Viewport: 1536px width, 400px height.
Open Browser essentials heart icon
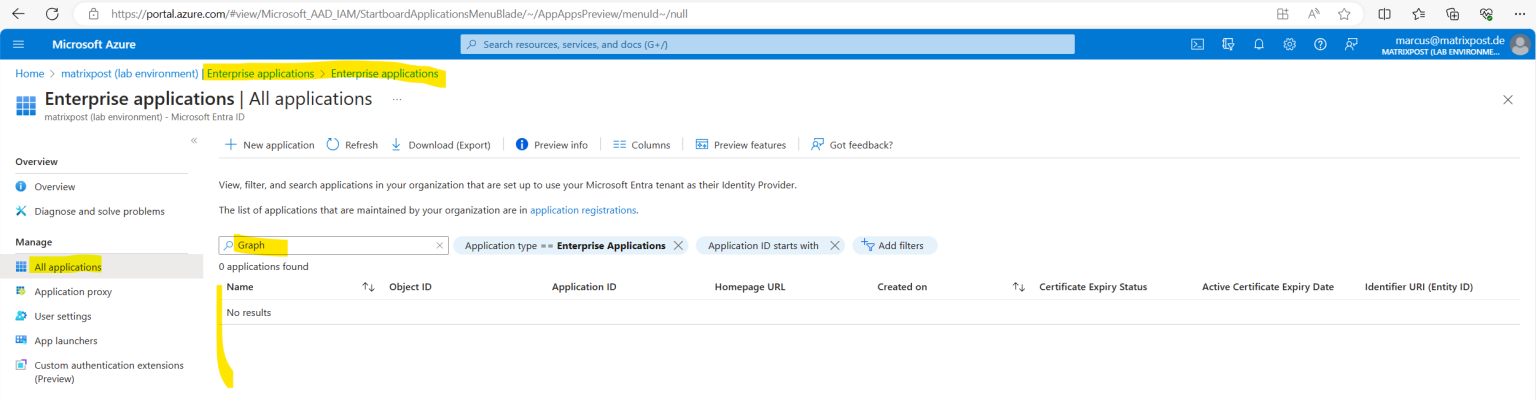[x=1487, y=14]
